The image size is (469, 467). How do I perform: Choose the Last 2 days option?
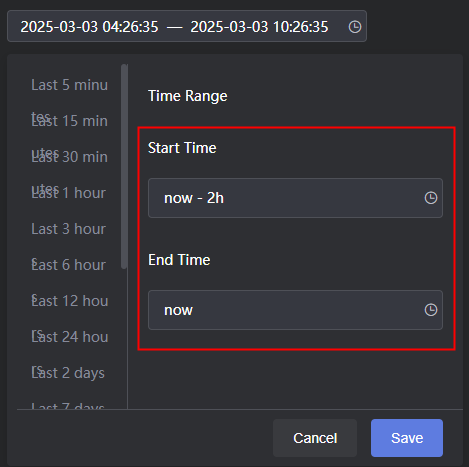pyautogui.click(x=69, y=373)
